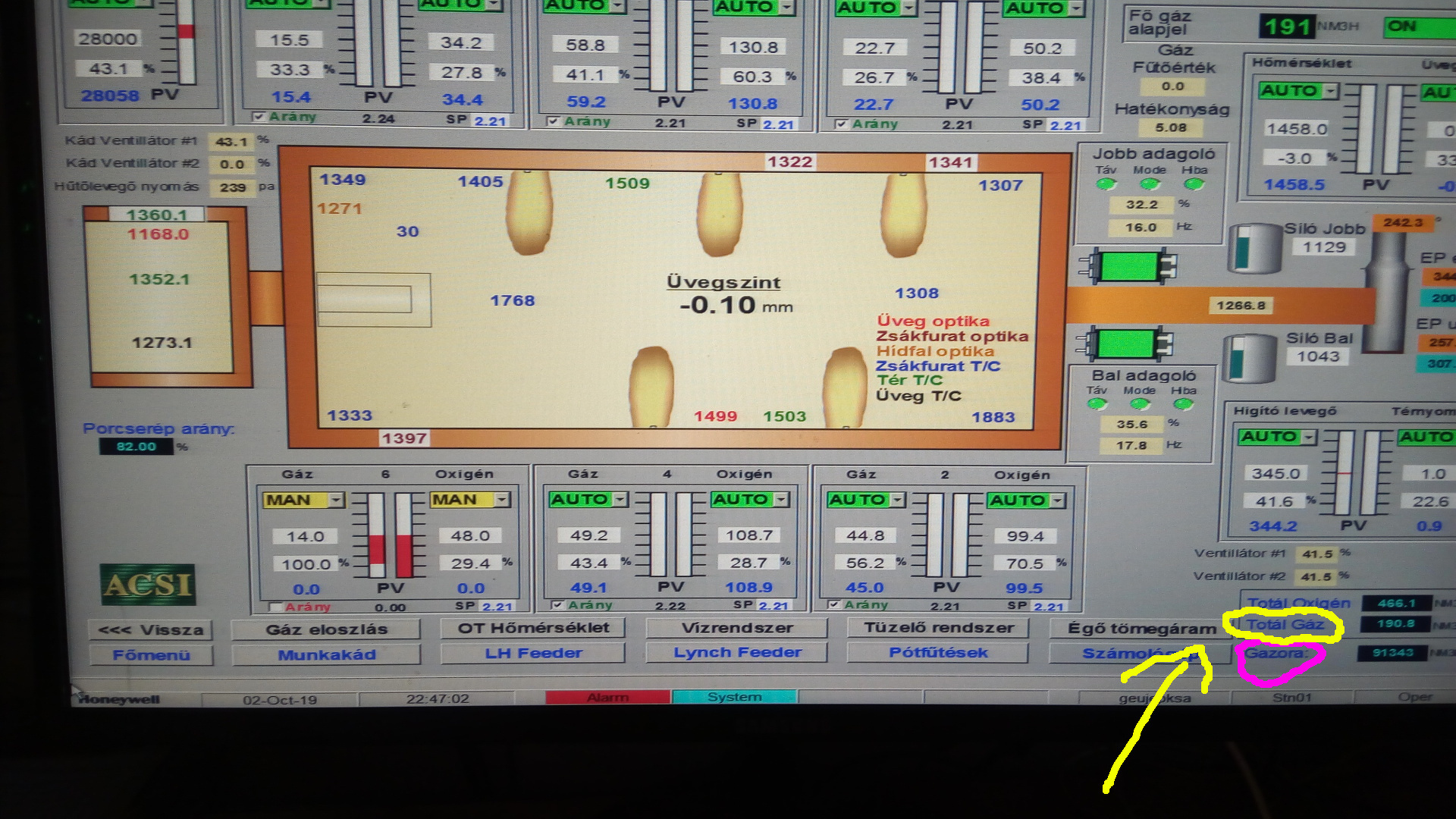
Task: Click the Porcserép arány 82.00 field
Action: [136, 447]
